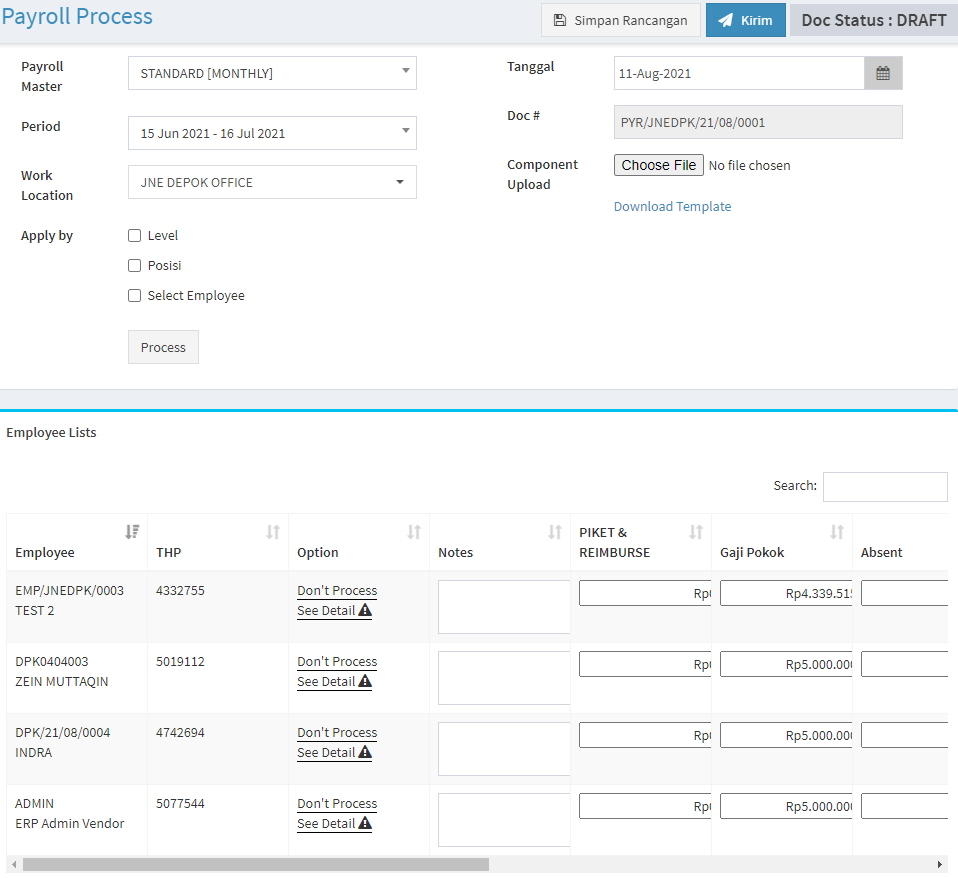This screenshot has width=958, height=878.
Task: Click PIKET & REIMBURSE field for ZEIN MUTTAQIN
Action: pyautogui.click(x=645, y=664)
